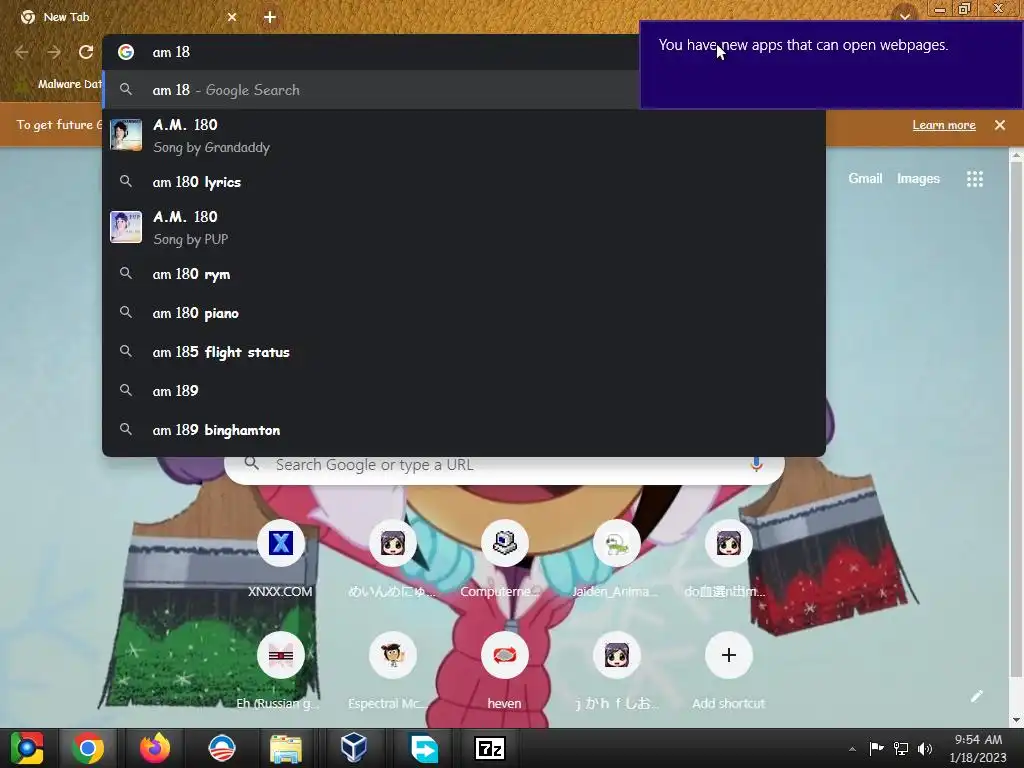1024x768 pixels.
Task: Click the 'new apps can open webpages' notification
Action: pyautogui.click(x=831, y=65)
